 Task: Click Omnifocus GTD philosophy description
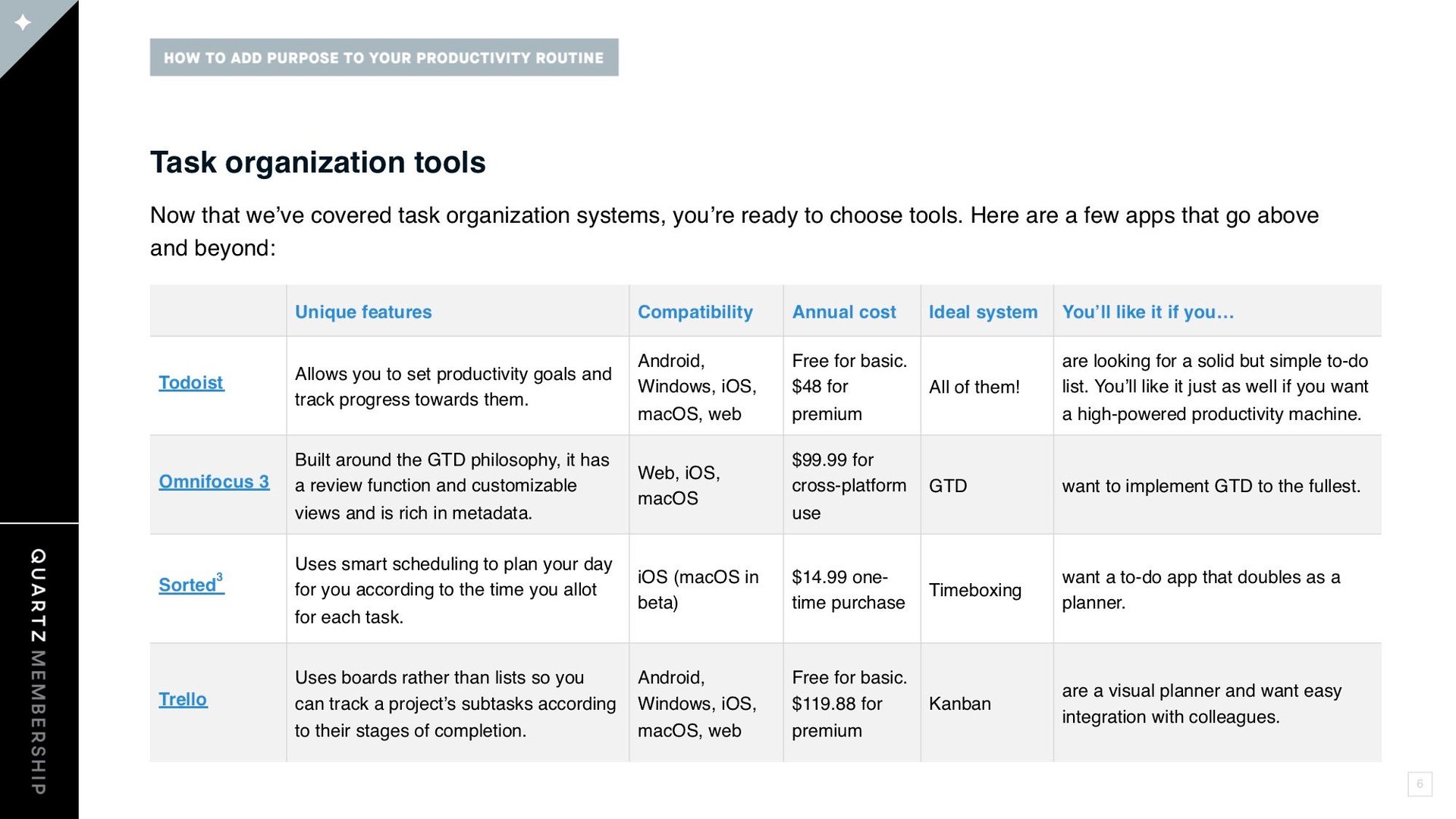[452, 485]
